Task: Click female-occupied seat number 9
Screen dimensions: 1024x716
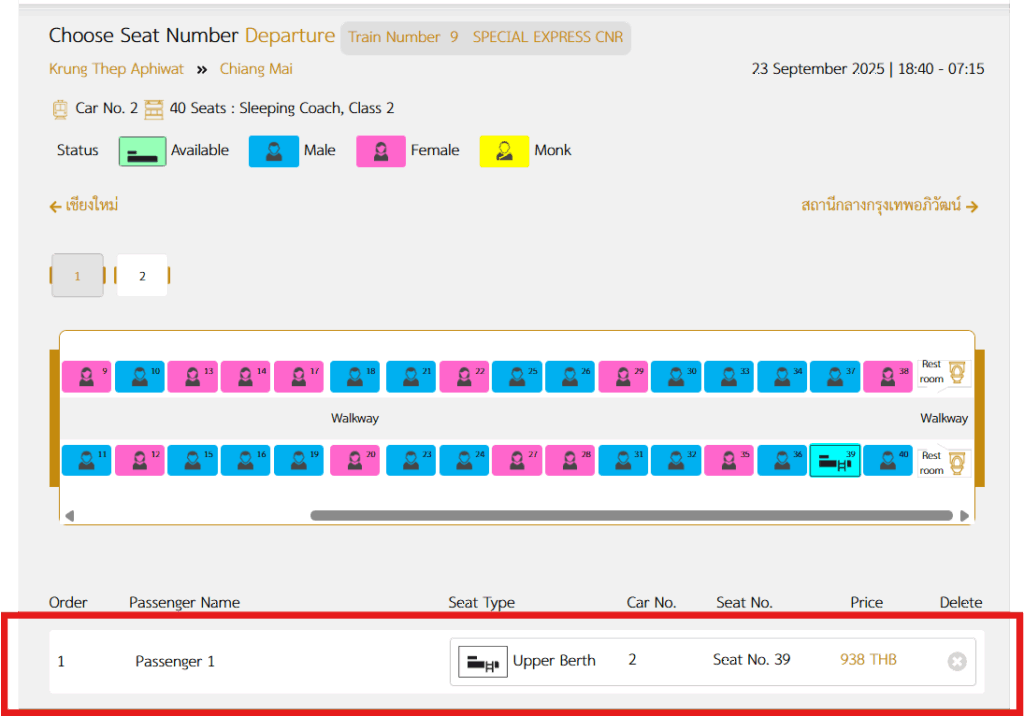Action: (x=87, y=377)
